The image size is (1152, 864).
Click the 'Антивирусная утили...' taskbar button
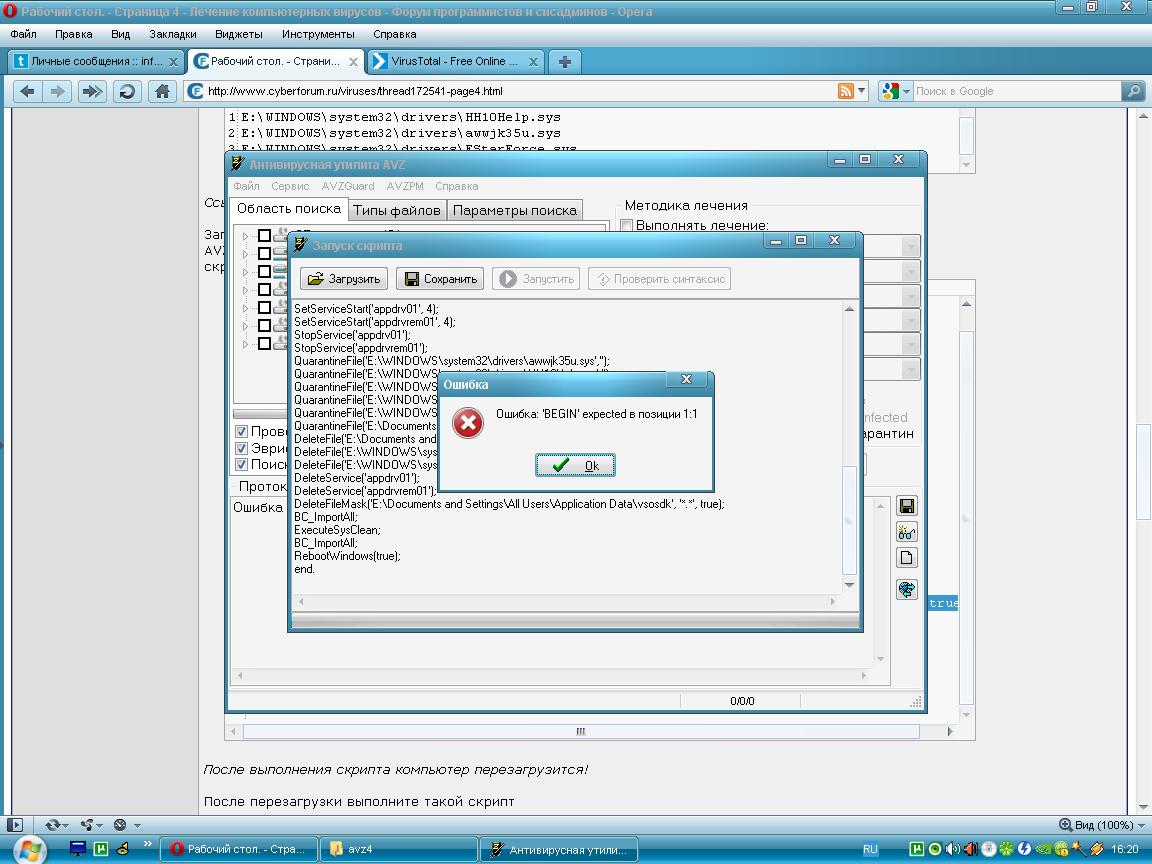(558, 849)
